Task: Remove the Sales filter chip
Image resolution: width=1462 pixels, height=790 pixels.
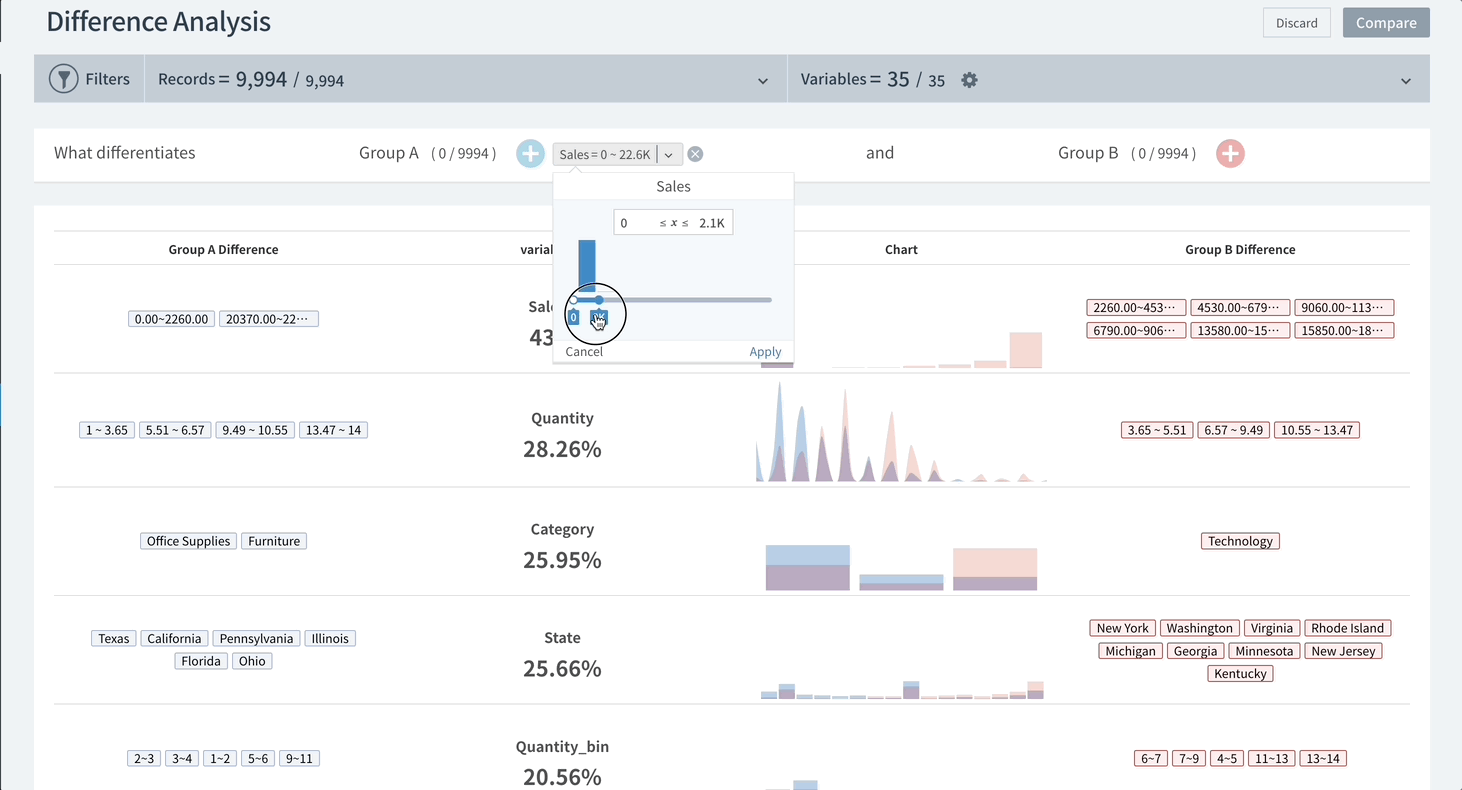Action: pyautogui.click(x=695, y=154)
